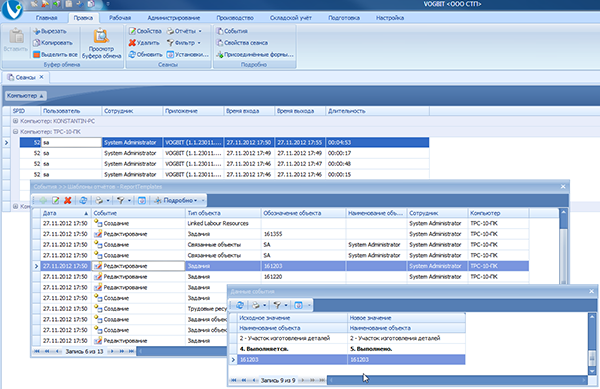600x389 pixels.
Task: Click the Событие column header
Action: click(x=138, y=213)
